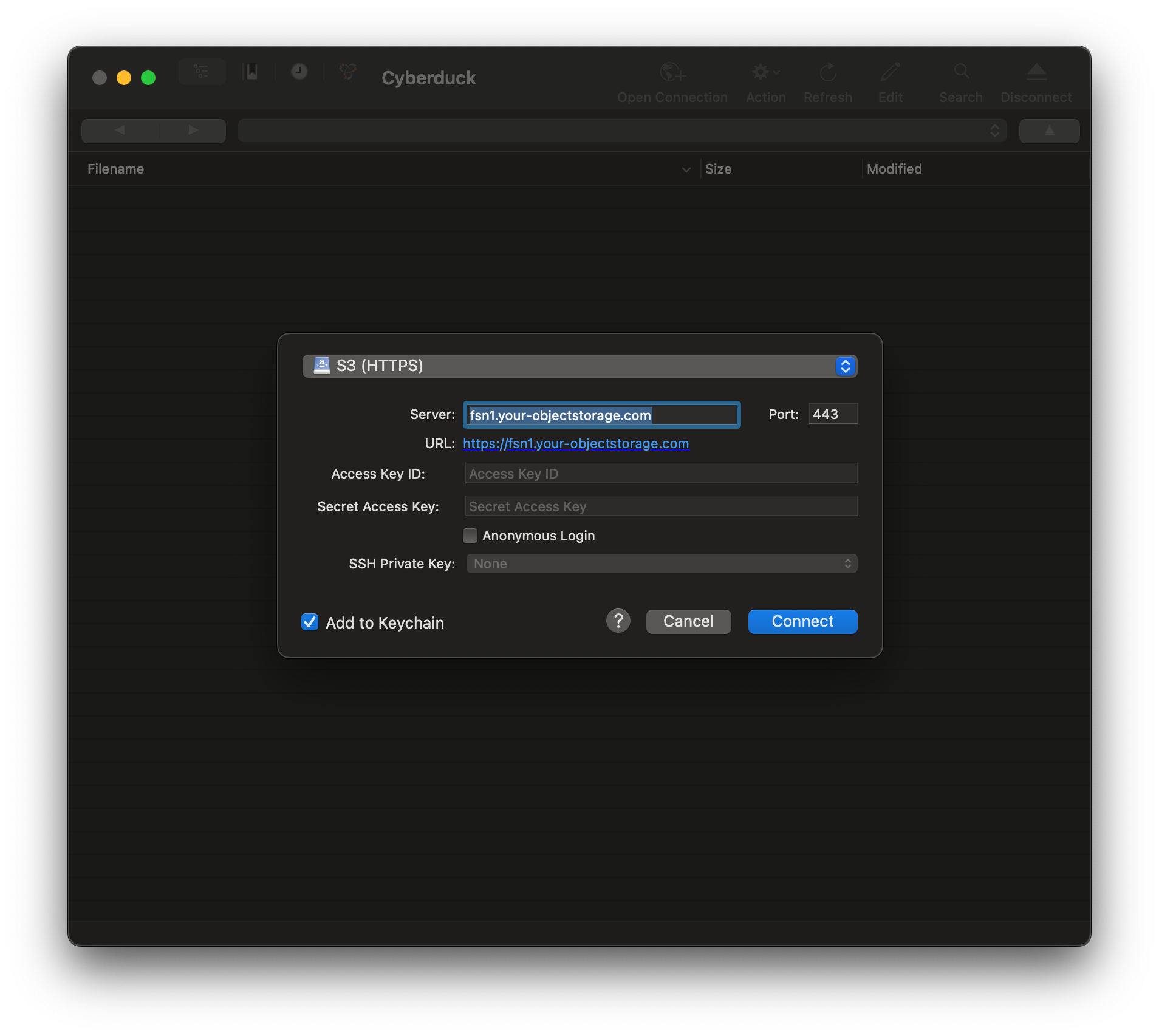Viewport: 1159px width, 1036px height.
Task: Click the Refresh toolbar icon
Action: (x=827, y=73)
